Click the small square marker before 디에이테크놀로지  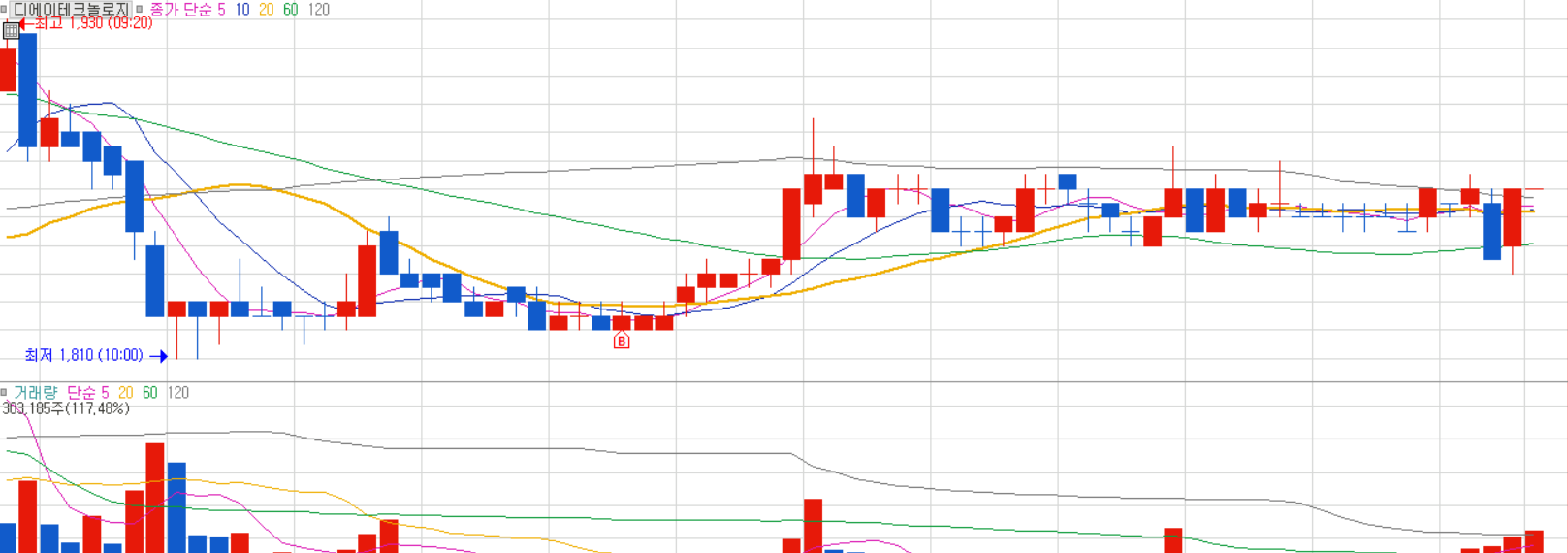click(4, 9)
